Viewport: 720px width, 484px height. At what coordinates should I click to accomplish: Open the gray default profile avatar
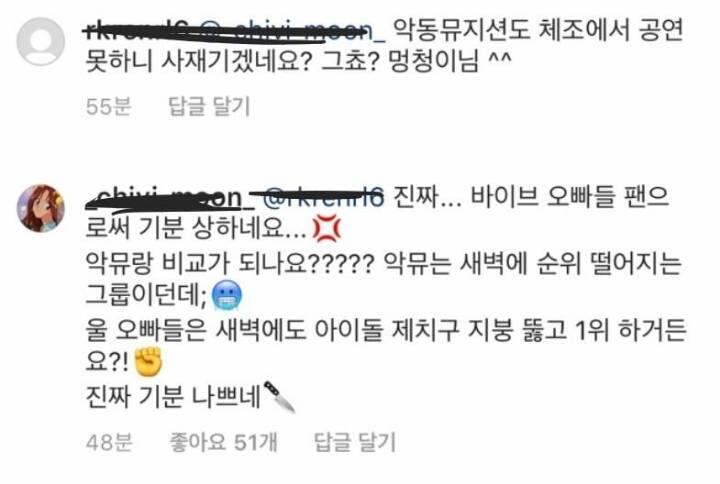[40, 41]
